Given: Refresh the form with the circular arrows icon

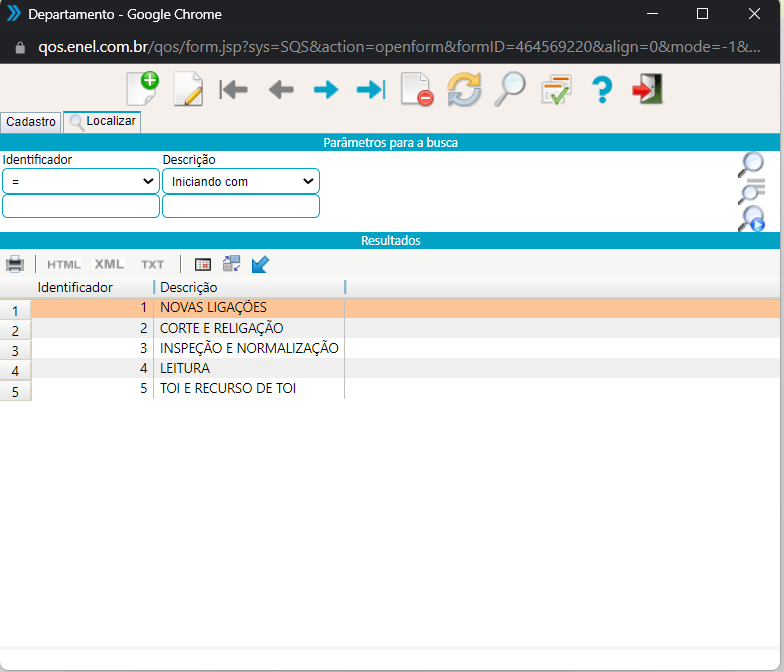Looking at the screenshot, I should 464,90.
